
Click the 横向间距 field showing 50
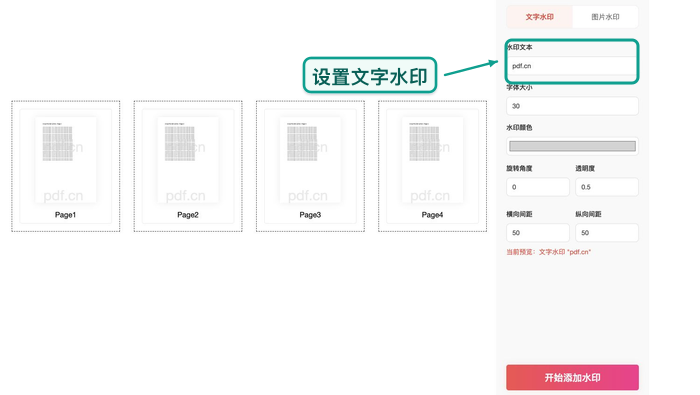(538, 233)
